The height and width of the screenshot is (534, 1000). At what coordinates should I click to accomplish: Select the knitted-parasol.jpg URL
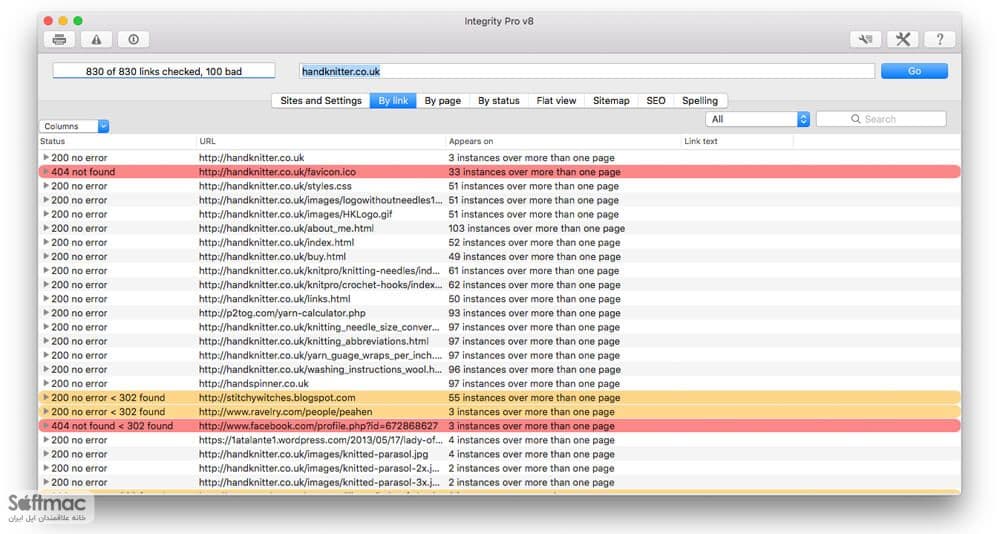point(313,454)
